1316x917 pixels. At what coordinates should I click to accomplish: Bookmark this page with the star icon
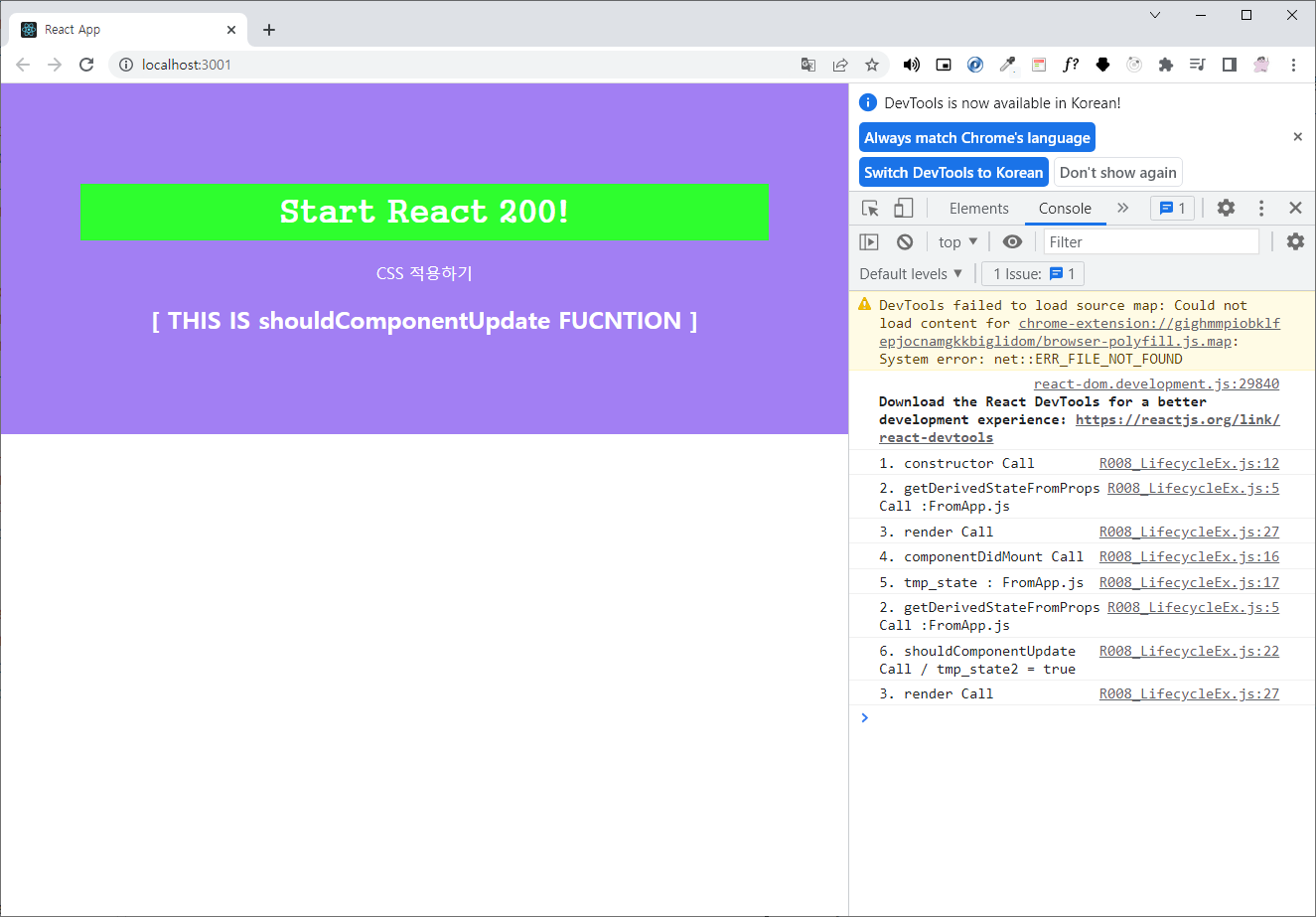(872, 65)
